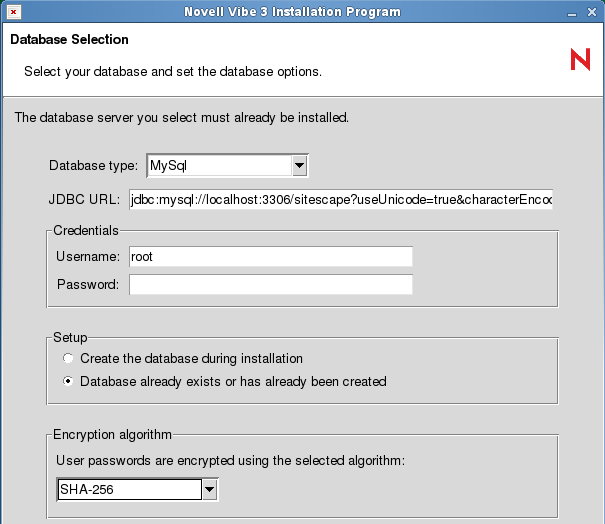Click the 'JDBC URL:' label

tap(84, 199)
